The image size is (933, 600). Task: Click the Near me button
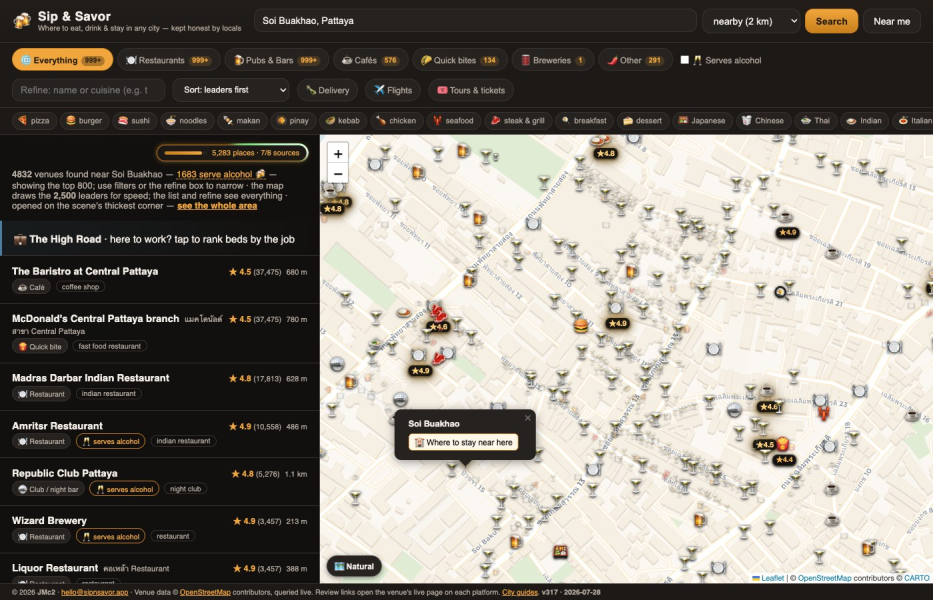(891, 21)
